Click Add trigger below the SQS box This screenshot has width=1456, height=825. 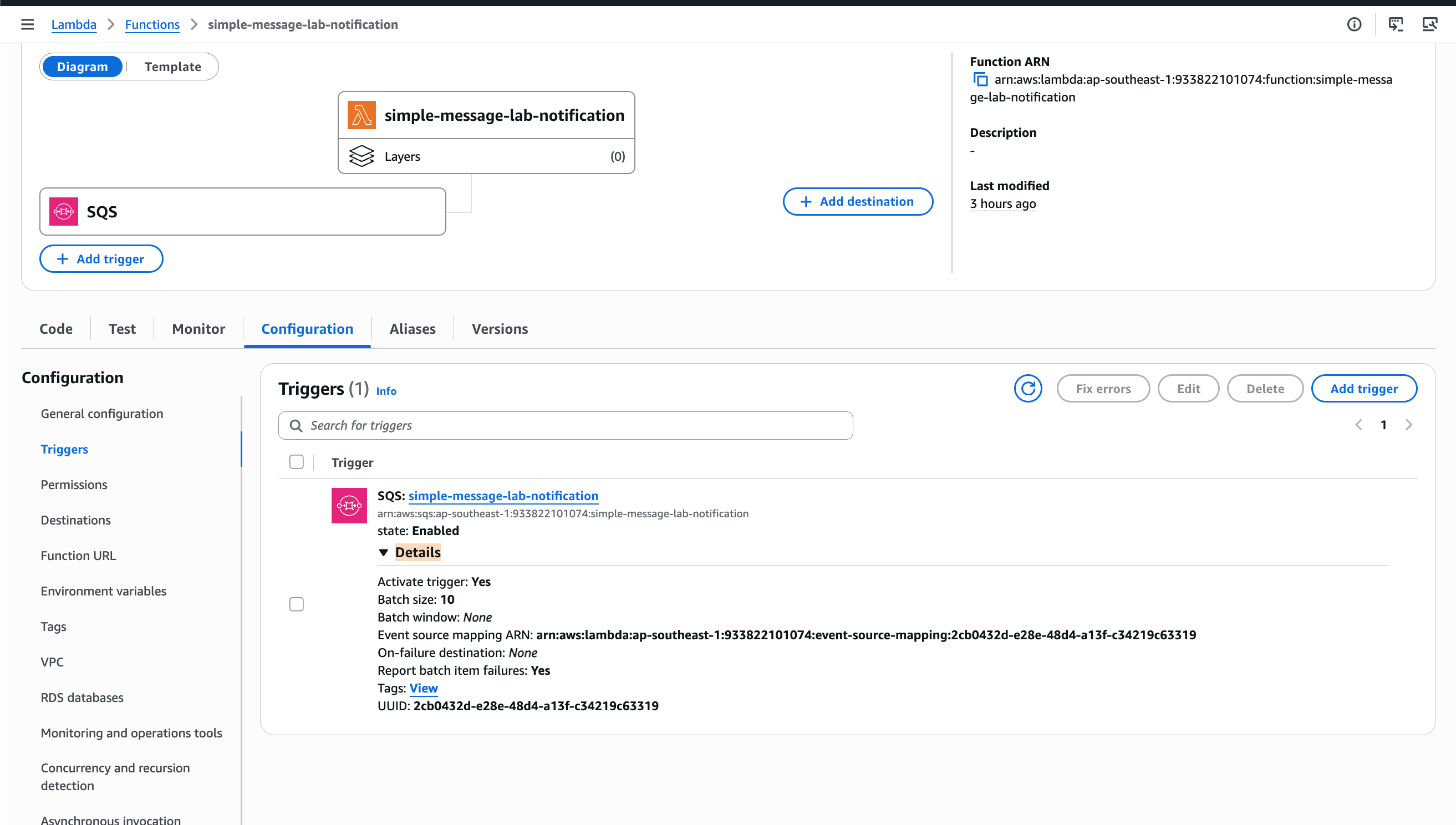(x=101, y=259)
